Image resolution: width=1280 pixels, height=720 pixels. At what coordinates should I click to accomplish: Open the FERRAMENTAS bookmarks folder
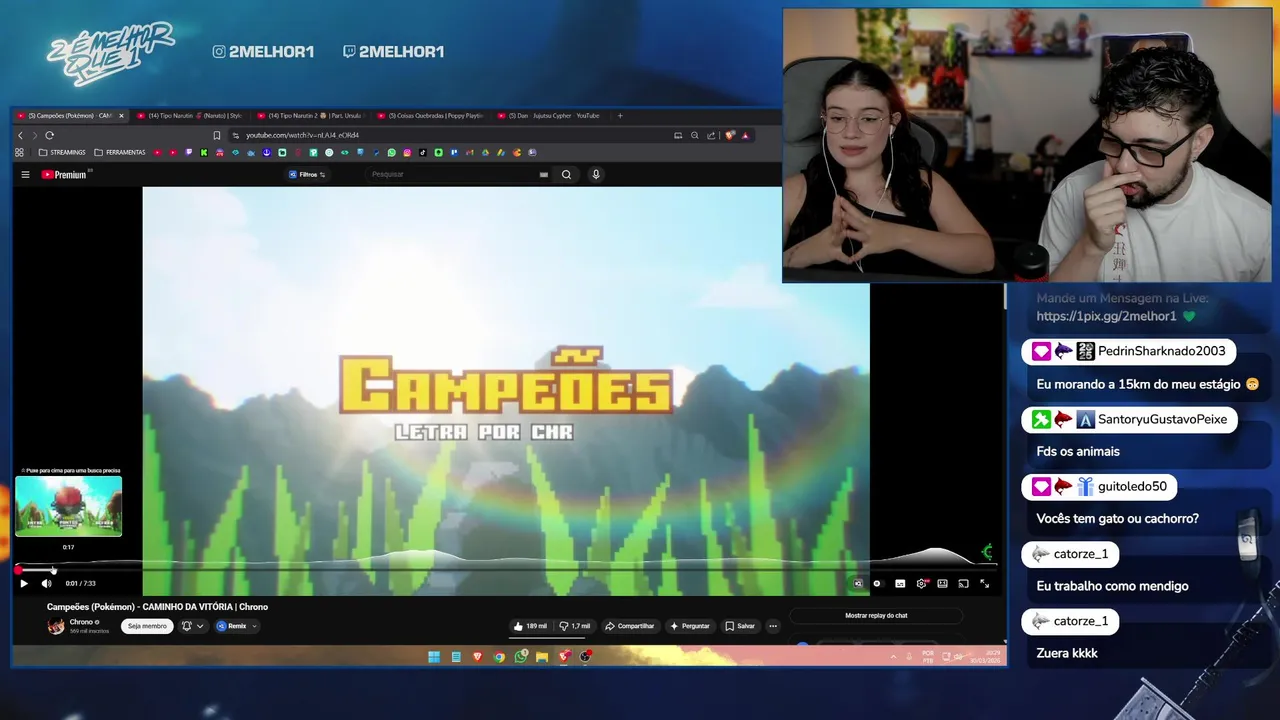click(119, 153)
